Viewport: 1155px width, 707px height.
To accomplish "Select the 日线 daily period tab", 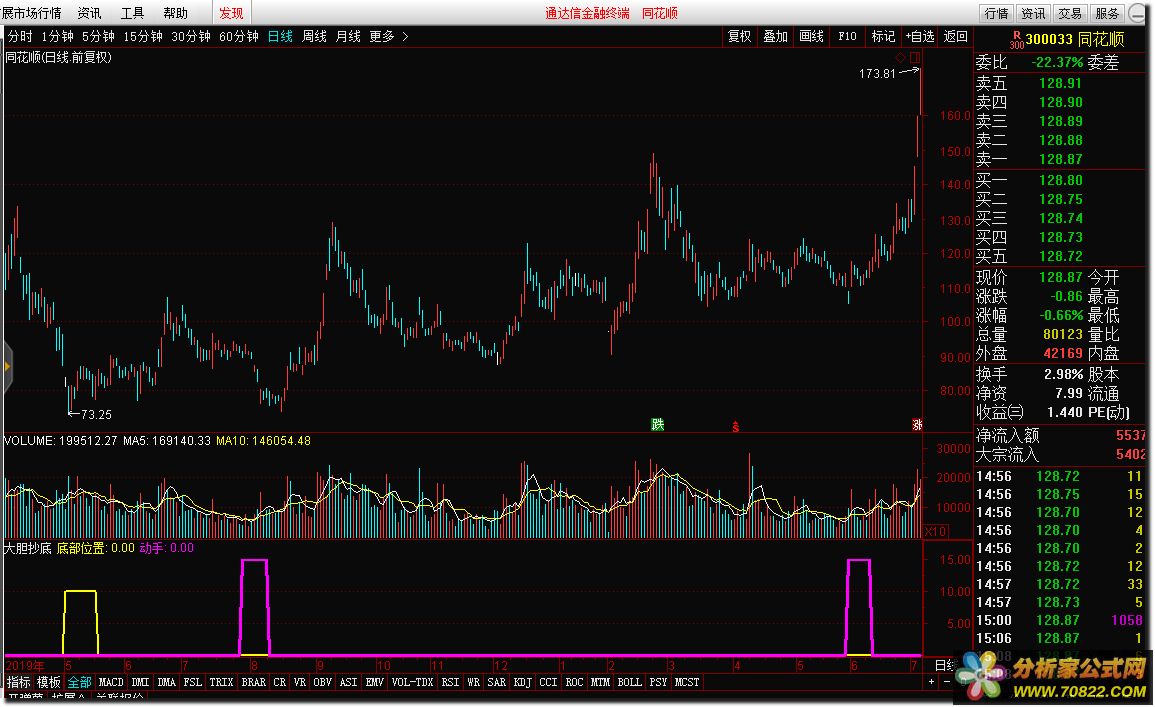I will [x=280, y=36].
